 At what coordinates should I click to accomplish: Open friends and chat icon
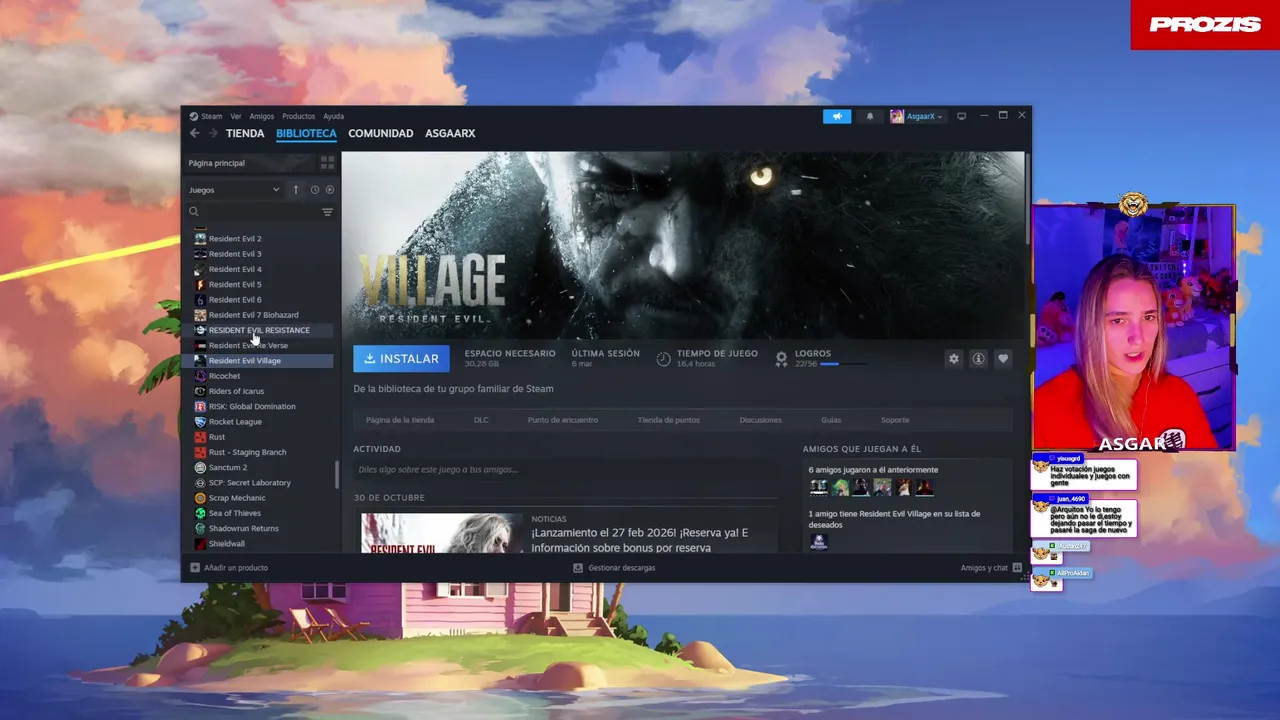click(1017, 568)
